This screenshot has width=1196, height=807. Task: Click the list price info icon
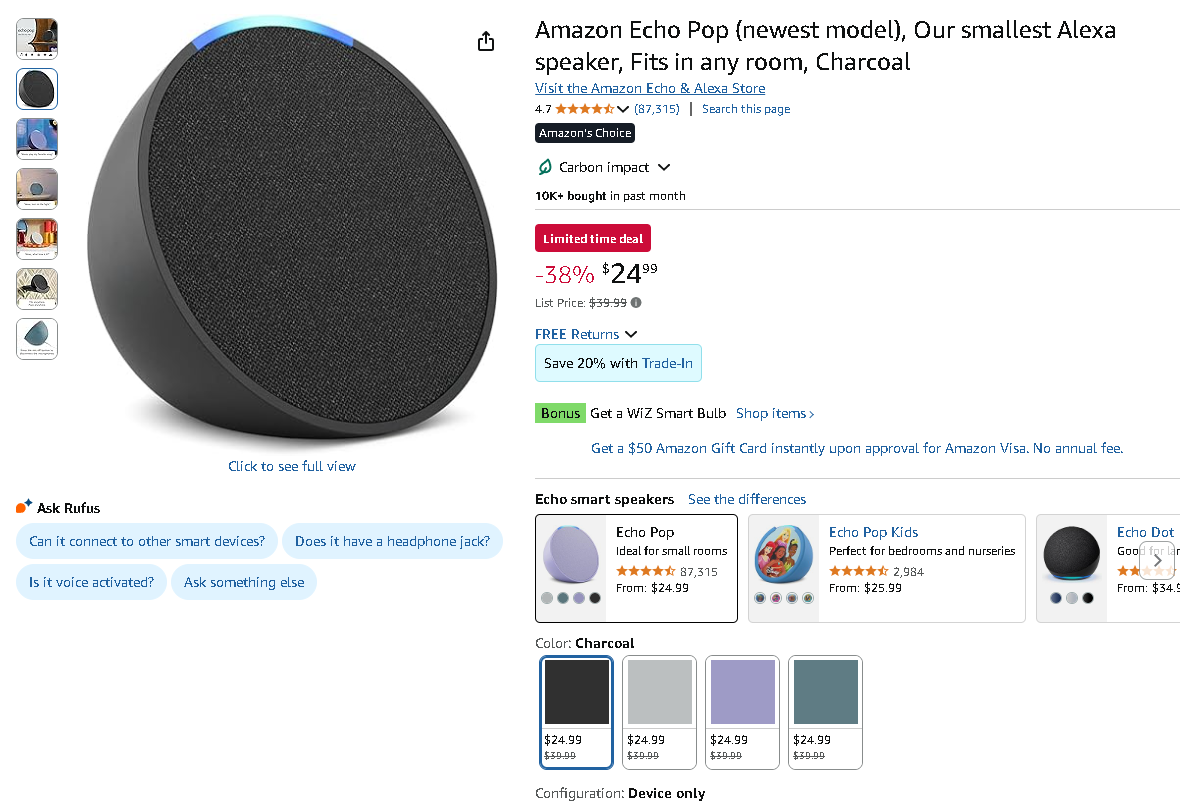[636, 303]
